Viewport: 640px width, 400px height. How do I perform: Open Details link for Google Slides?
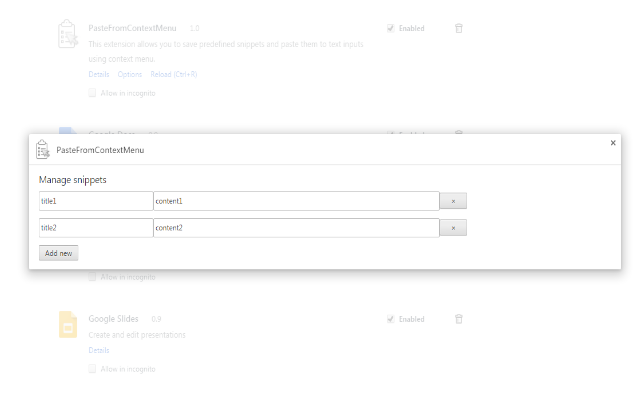[x=99, y=350]
